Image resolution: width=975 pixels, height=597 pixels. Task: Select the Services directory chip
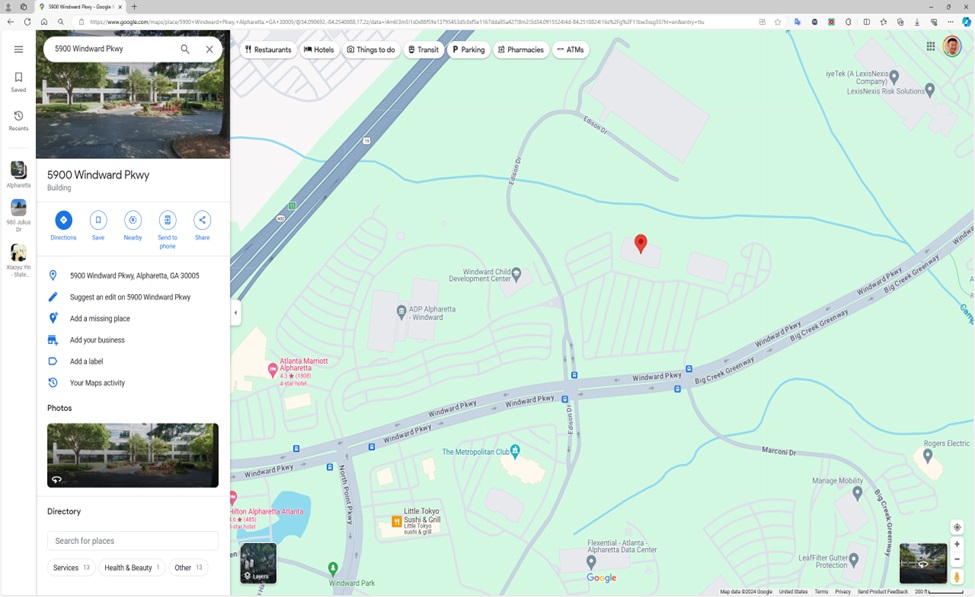click(71, 567)
